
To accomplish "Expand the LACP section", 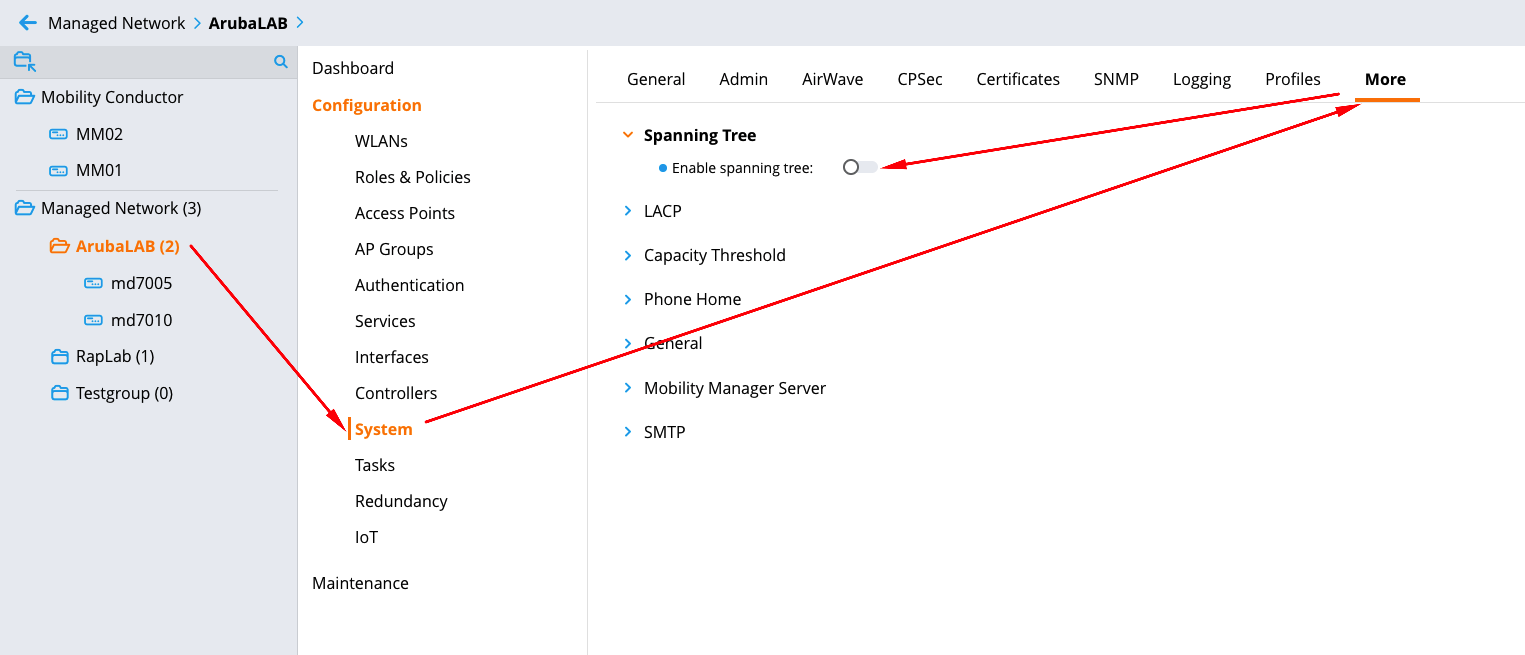I will tap(628, 211).
